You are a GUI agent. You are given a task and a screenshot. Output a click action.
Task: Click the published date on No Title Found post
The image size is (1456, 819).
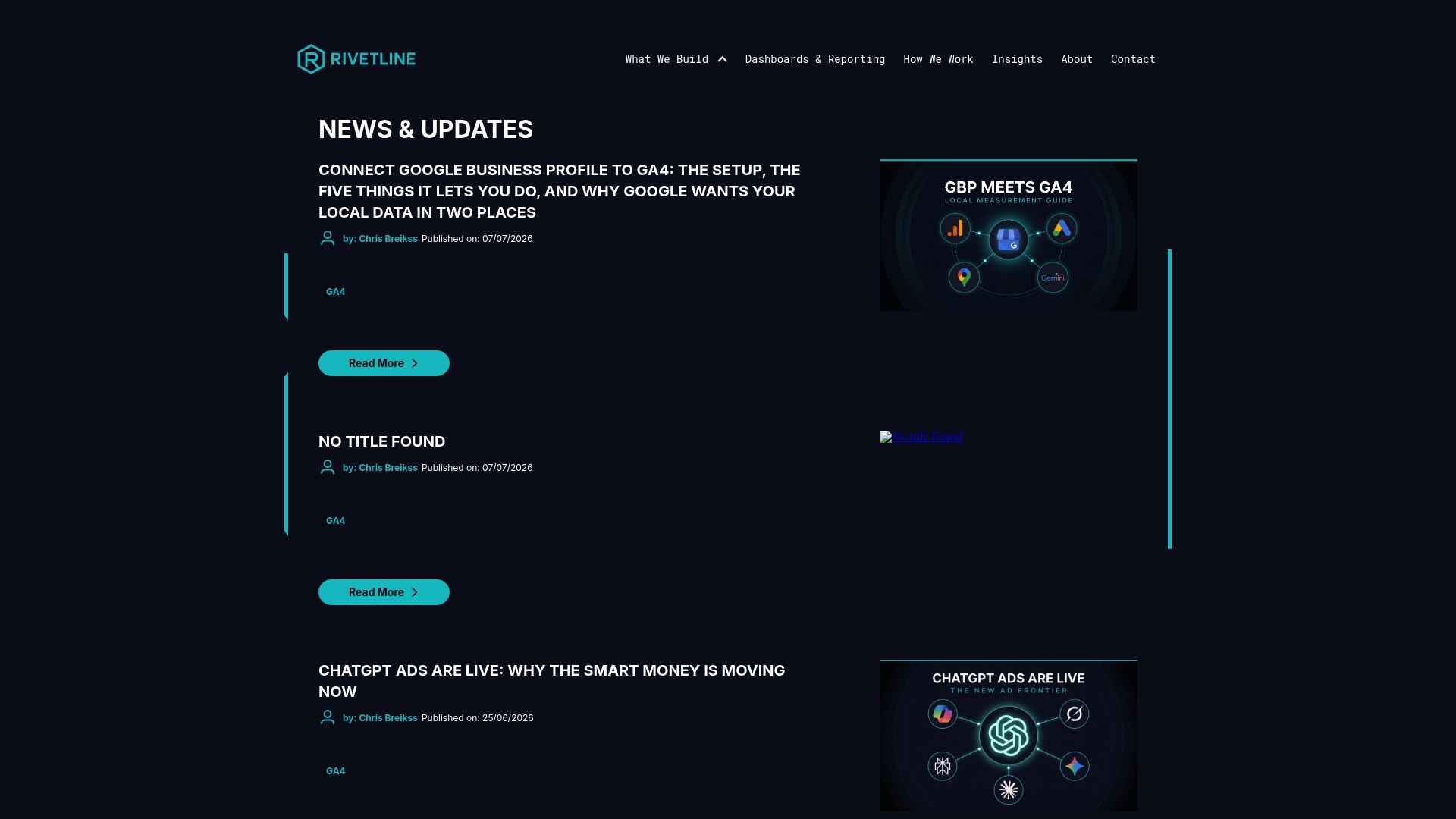[477, 468]
